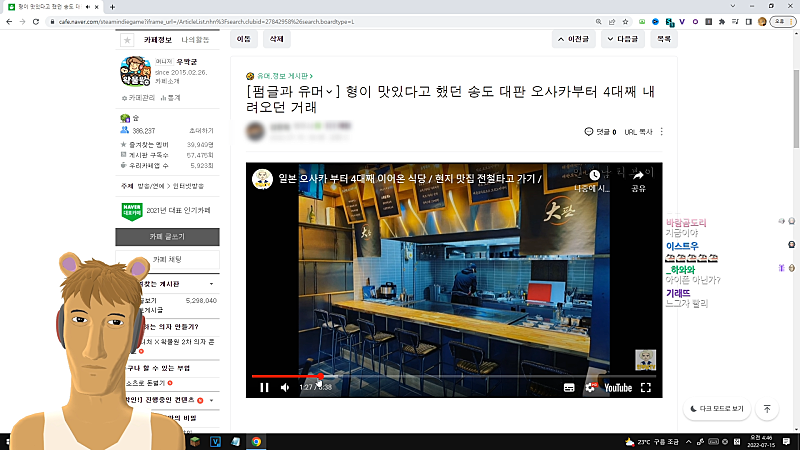Image resolution: width=800 pixels, height=450 pixels.
Task: Pause the YouTube video
Action: [x=265, y=387]
